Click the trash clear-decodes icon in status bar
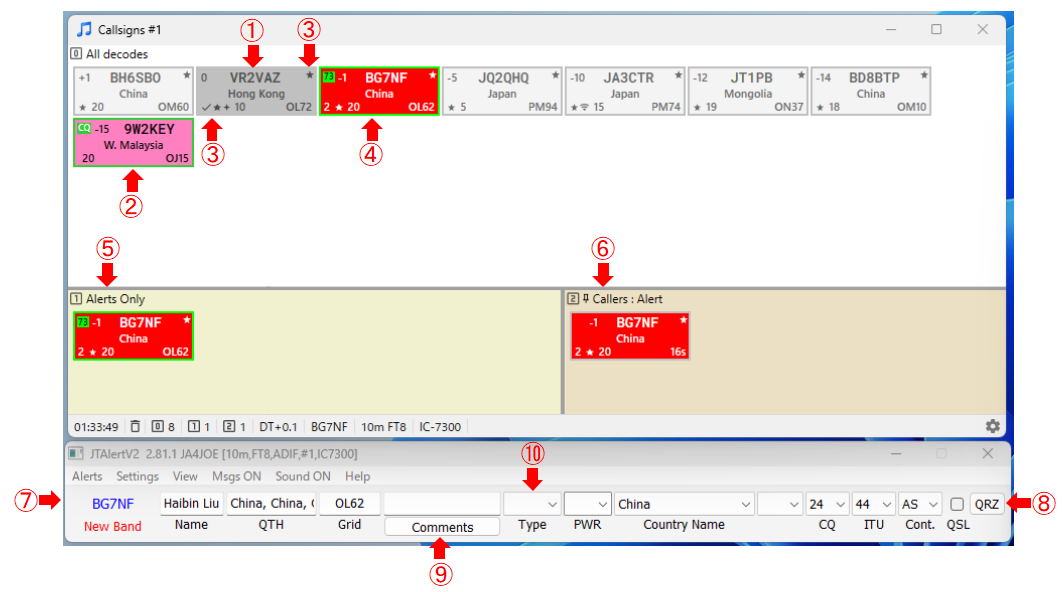The image size is (1062, 592). [x=135, y=427]
